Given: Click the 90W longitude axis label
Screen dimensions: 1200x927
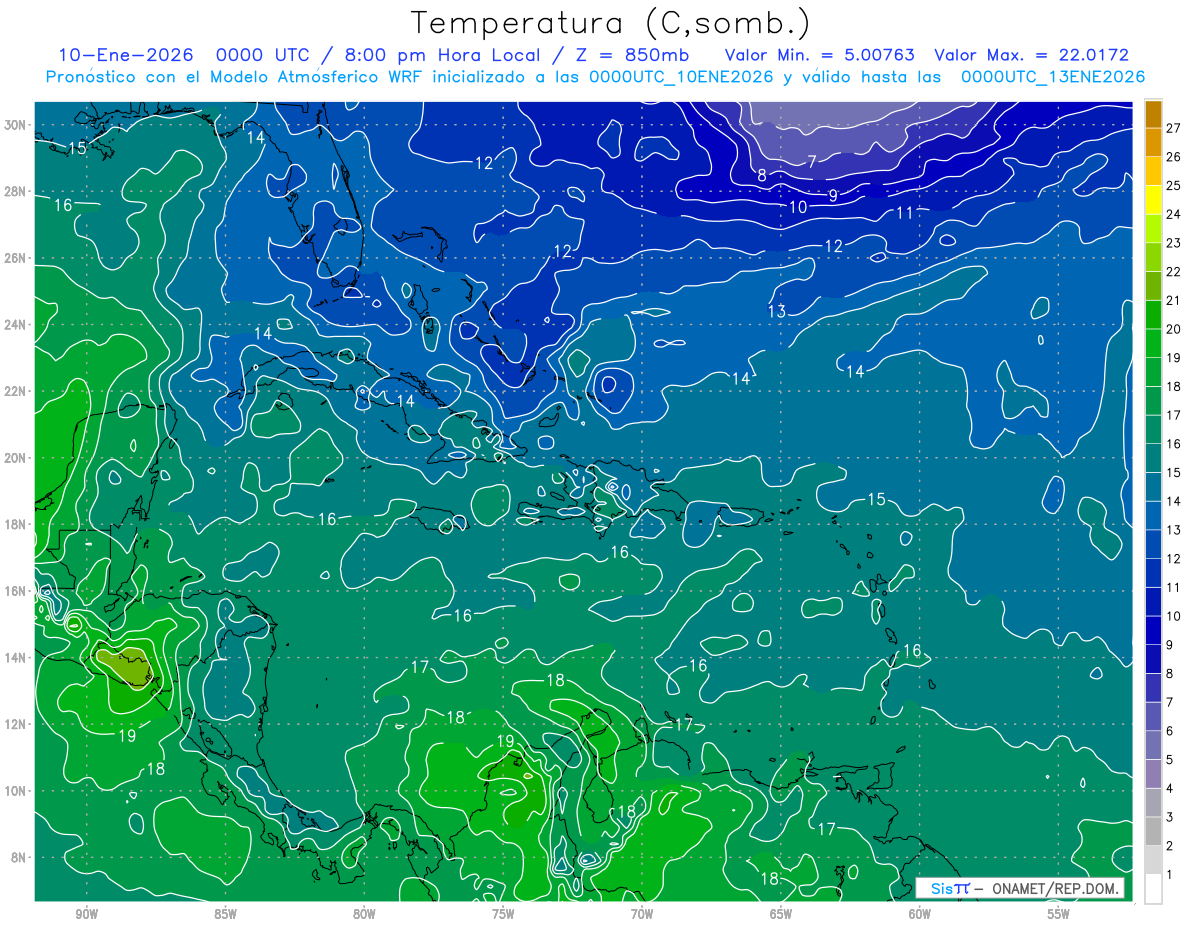Looking at the screenshot, I should (86, 914).
